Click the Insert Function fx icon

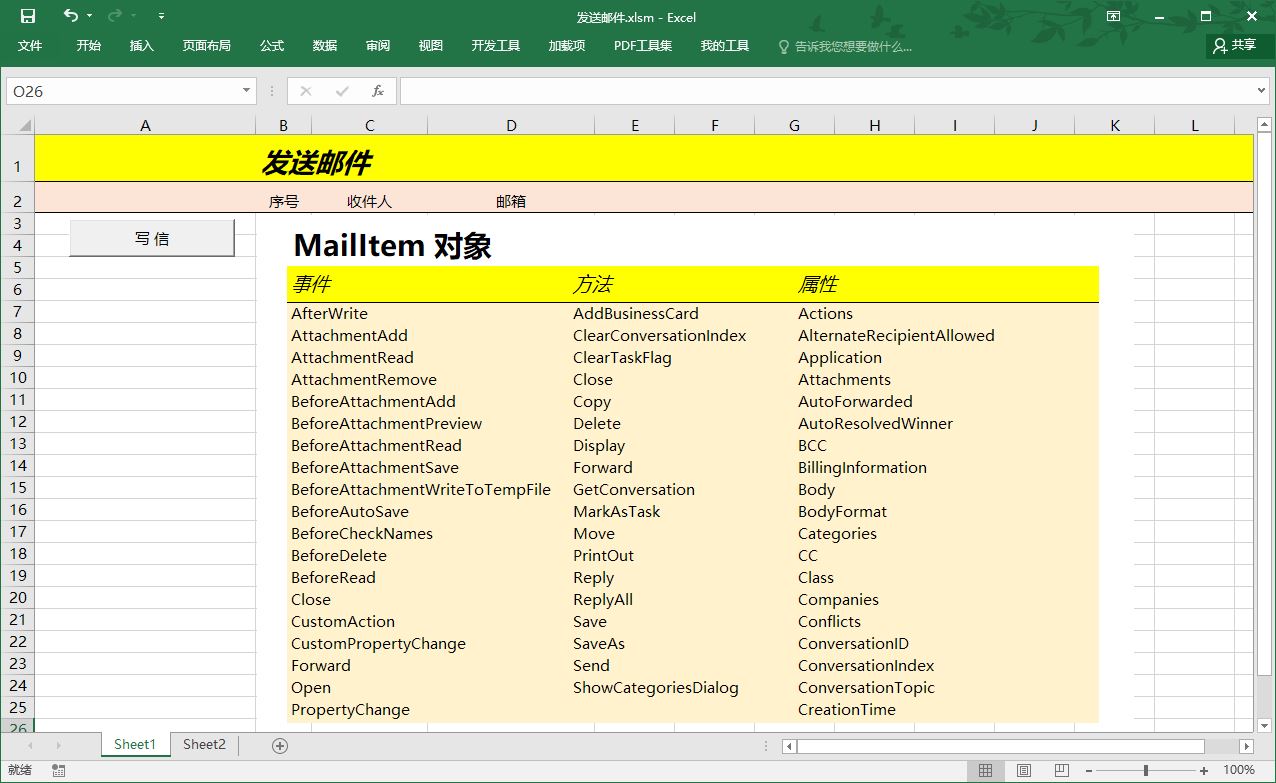378,91
